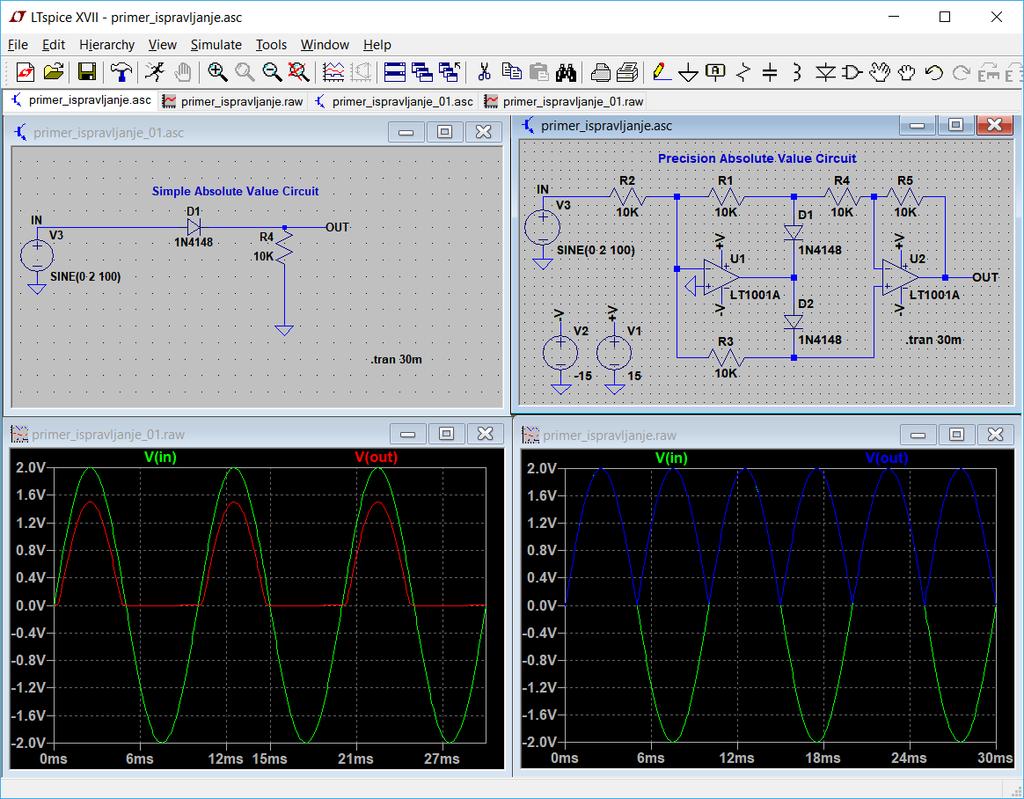Place a Ground symbol
The height and width of the screenshot is (799, 1024).
click(688, 72)
